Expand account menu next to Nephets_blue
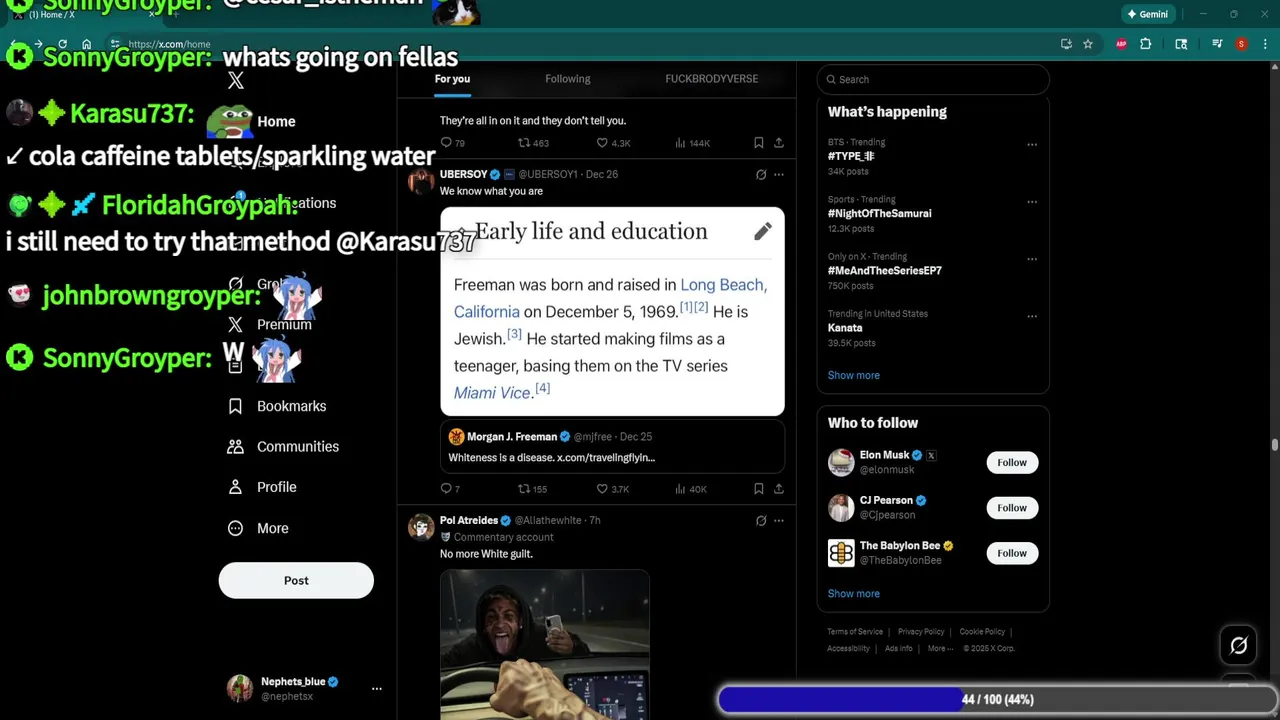Viewport: 1280px width, 720px height. (377, 689)
